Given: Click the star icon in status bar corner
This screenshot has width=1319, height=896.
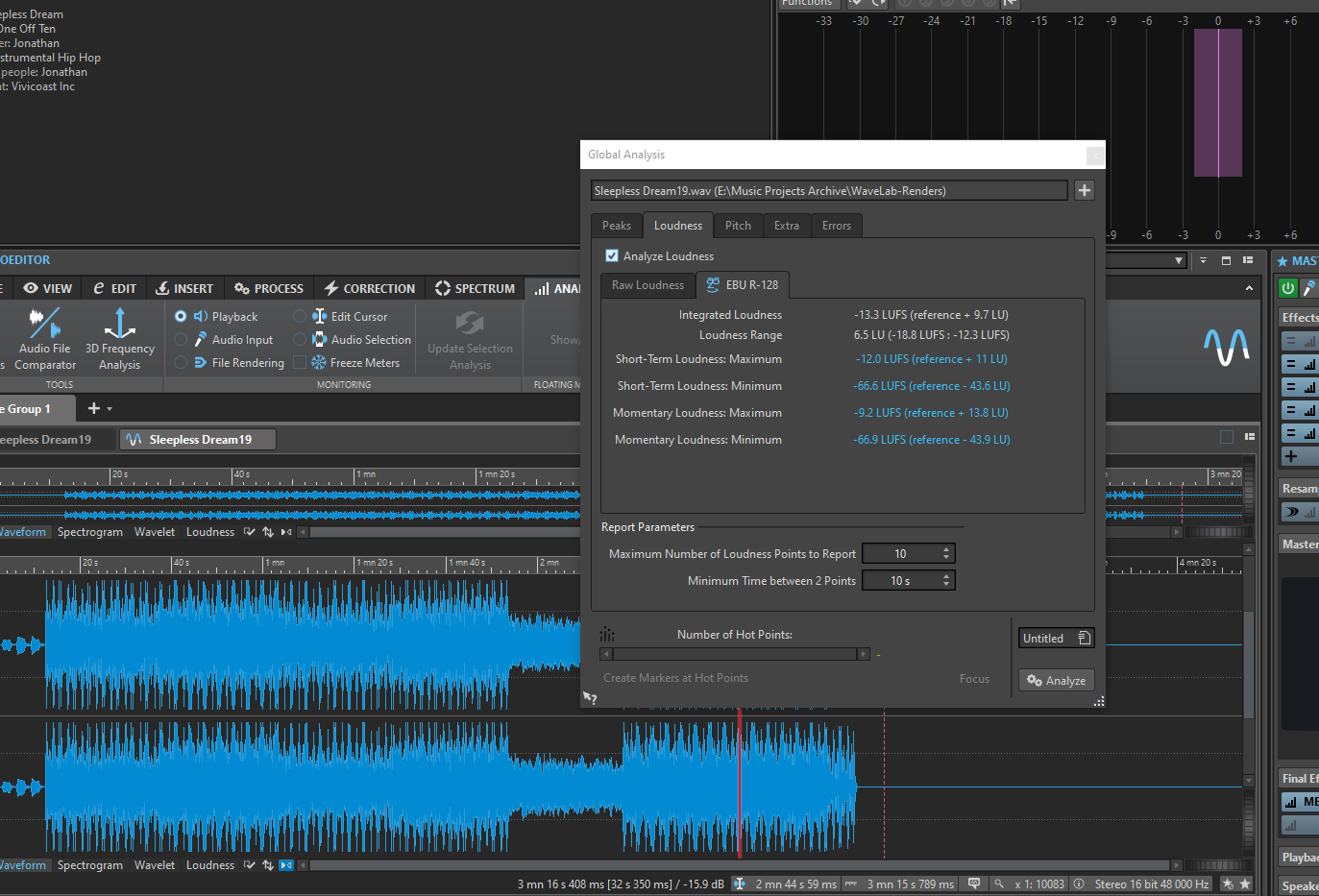Looking at the screenshot, I should click(1245, 884).
